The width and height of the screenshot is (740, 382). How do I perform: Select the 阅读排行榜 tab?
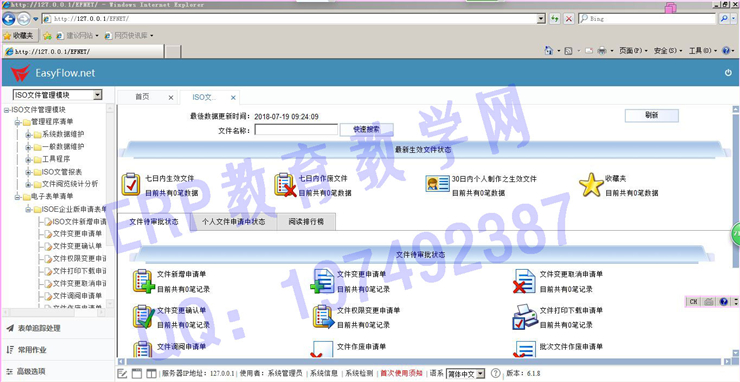[x=306, y=221]
